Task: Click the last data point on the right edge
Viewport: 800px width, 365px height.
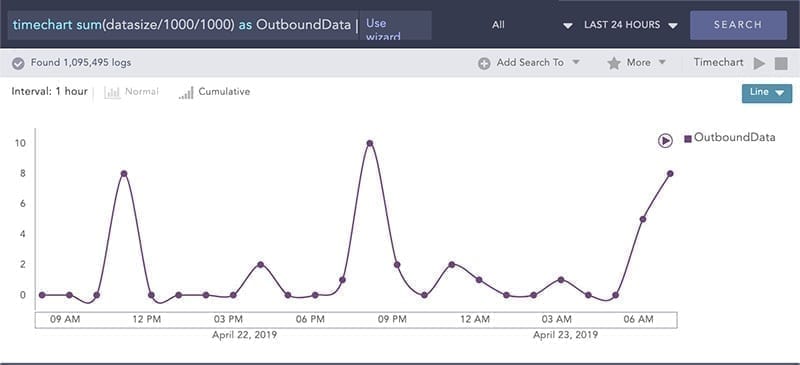Action: point(670,174)
